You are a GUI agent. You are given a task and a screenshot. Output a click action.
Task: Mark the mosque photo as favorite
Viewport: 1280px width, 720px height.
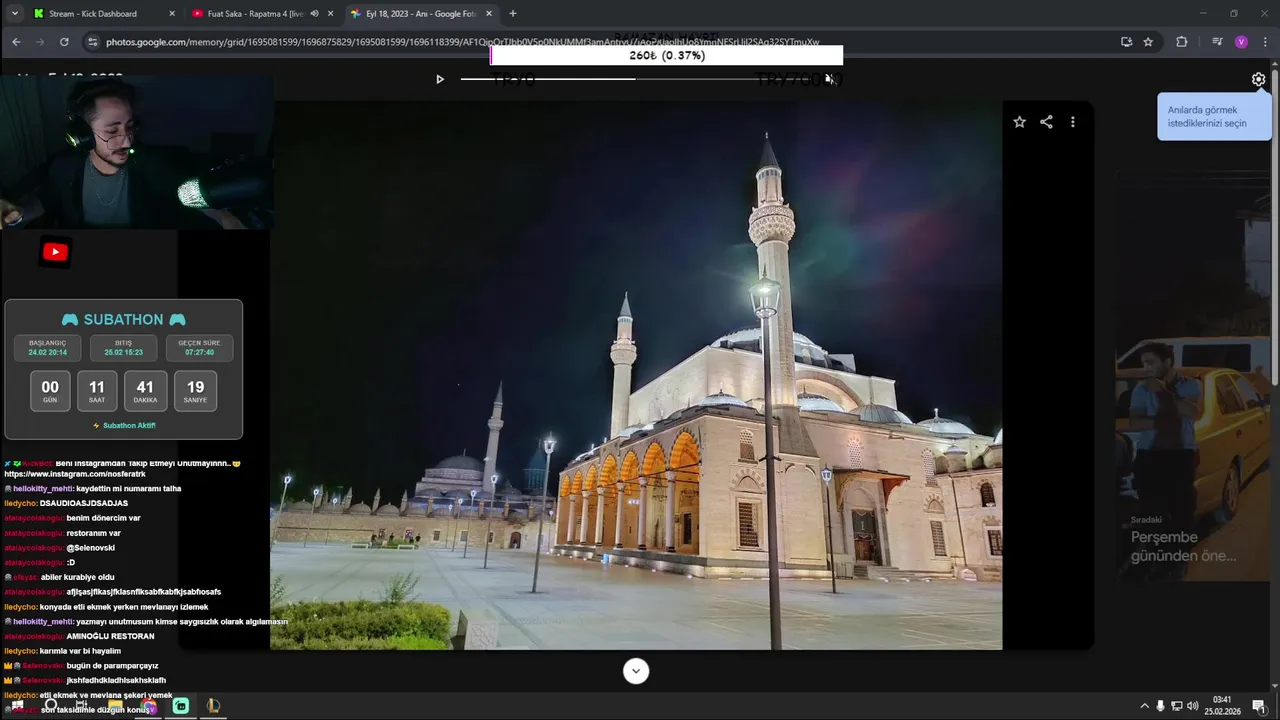pyautogui.click(x=1019, y=122)
